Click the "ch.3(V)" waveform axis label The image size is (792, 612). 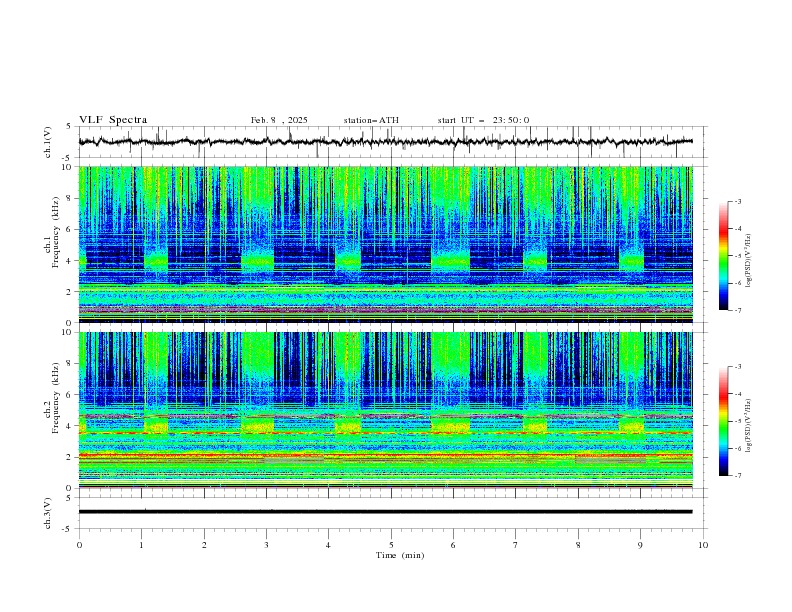tap(48, 513)
